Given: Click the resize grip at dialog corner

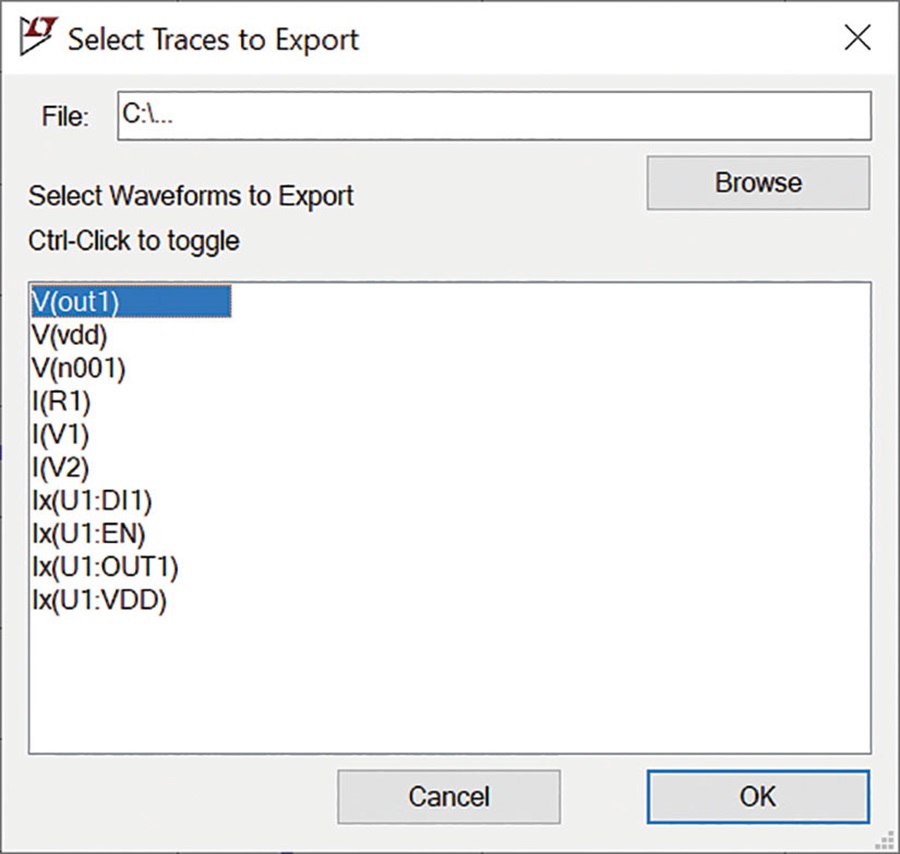Looking at the screenshot, I should coord(885,841).
